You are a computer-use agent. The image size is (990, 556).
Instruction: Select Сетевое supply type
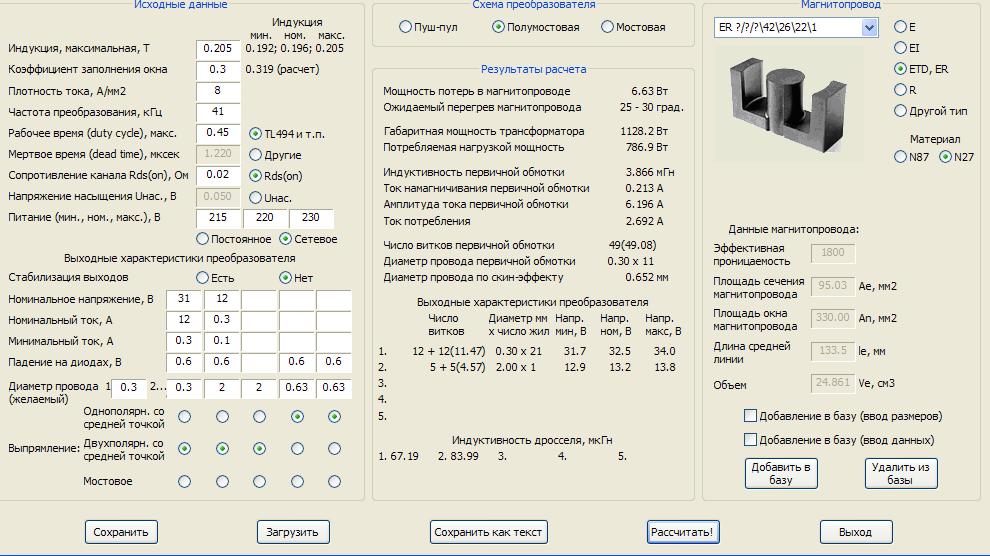pyautogui.click(x=285, y=239)
